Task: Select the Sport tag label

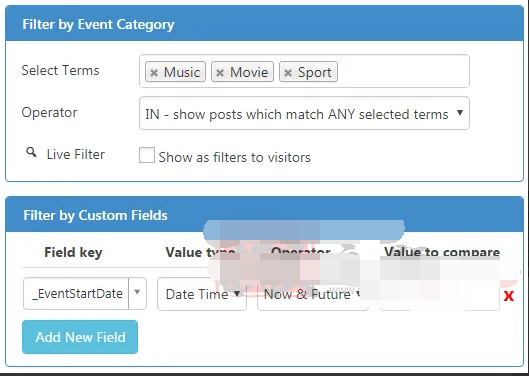Action: (314, 72)
